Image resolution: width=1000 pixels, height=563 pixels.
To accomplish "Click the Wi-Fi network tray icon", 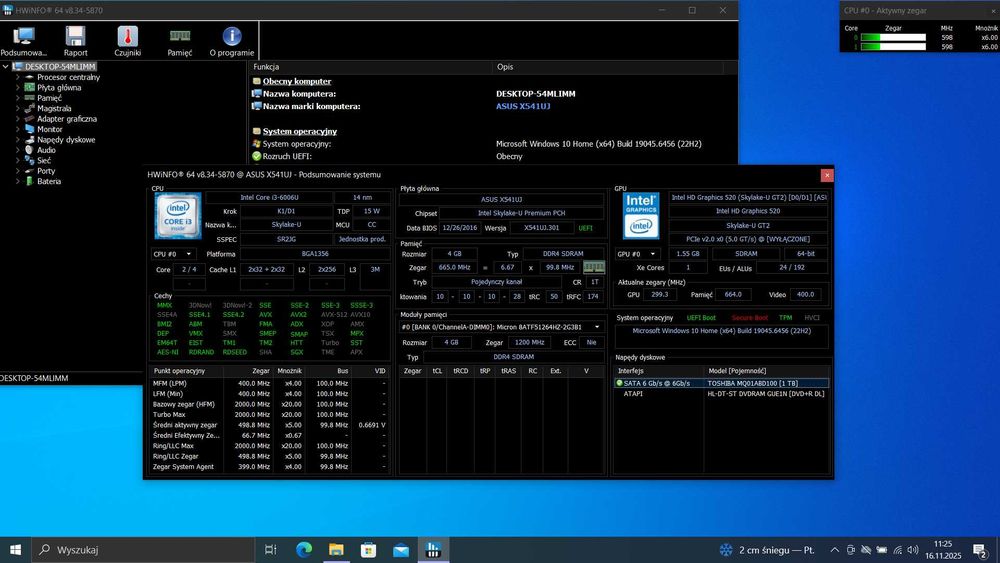I will click(x=897, y=550).
